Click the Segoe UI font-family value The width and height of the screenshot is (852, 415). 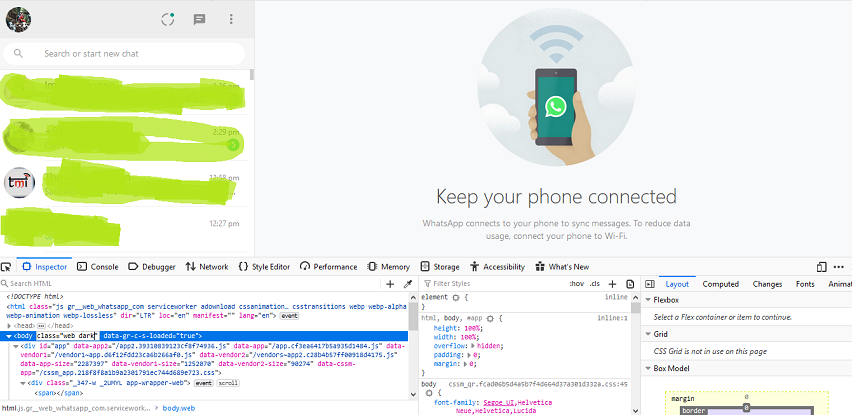[x=498, y=403]
